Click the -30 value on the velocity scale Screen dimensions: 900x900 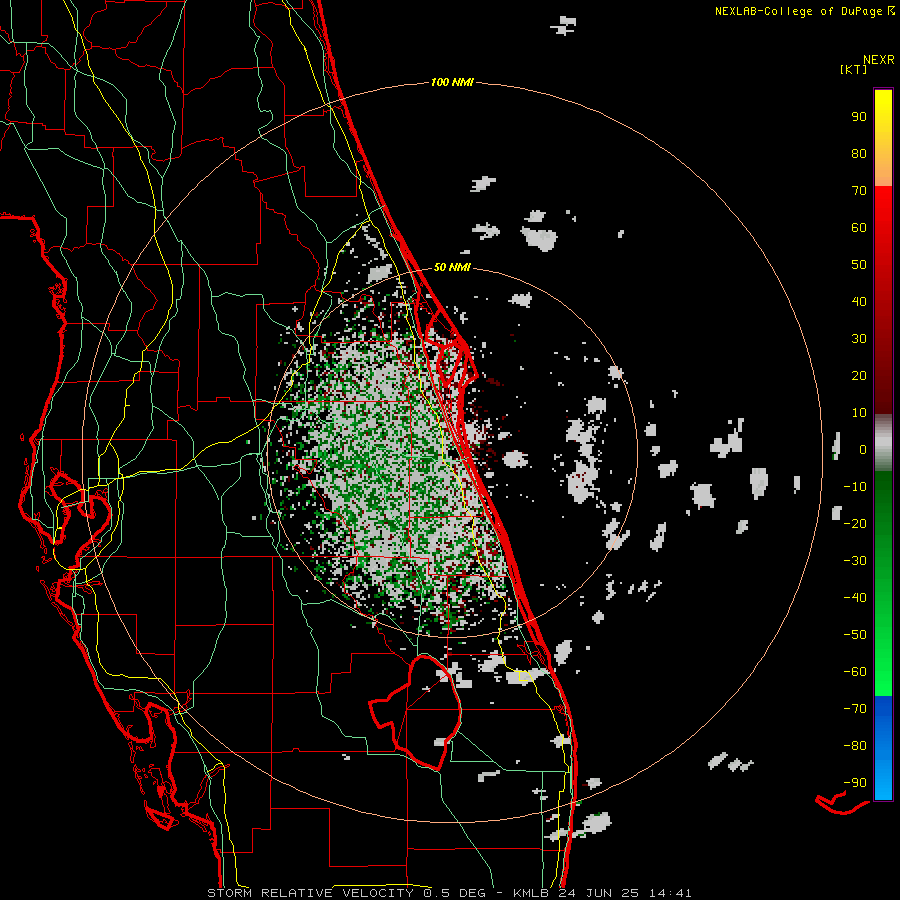855,561
